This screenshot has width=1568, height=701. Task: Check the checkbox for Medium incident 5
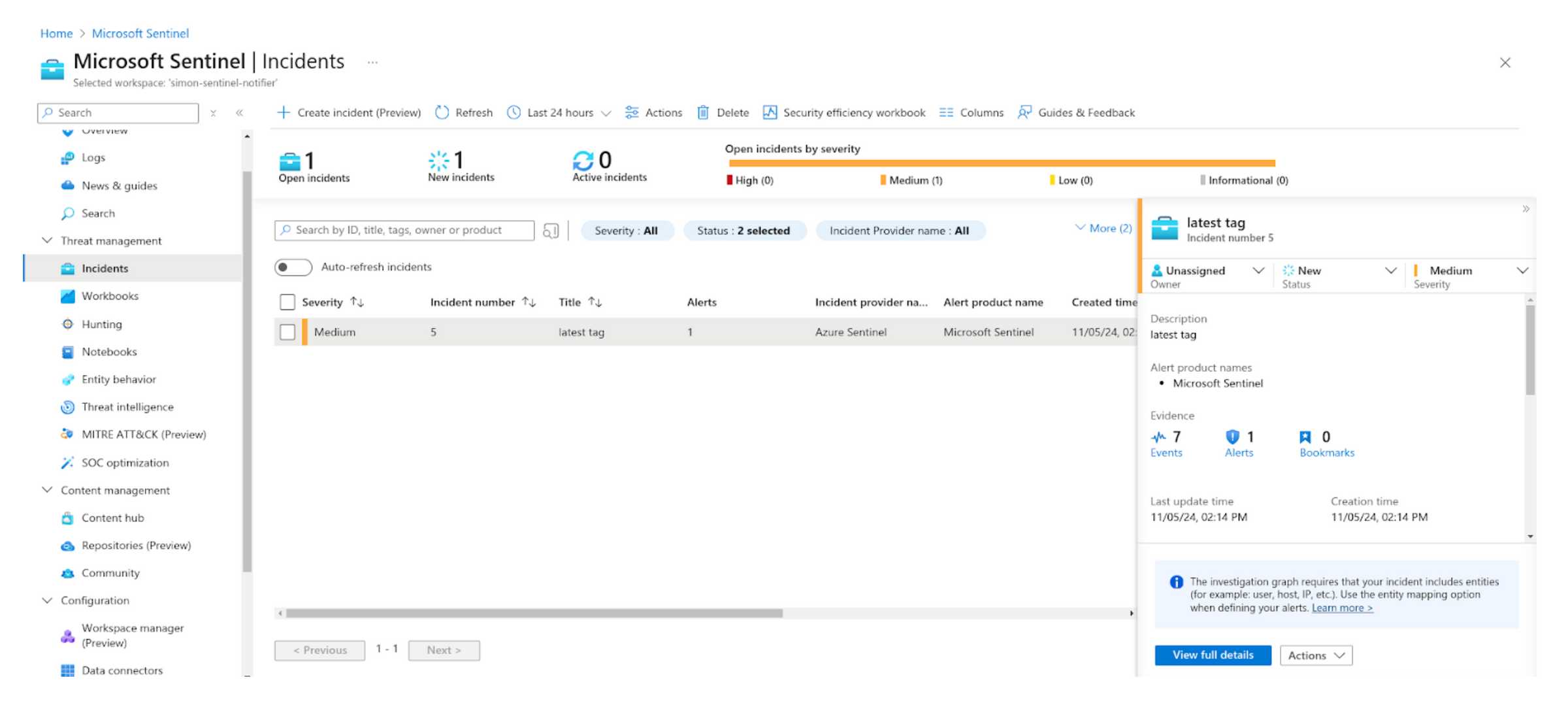287,332
